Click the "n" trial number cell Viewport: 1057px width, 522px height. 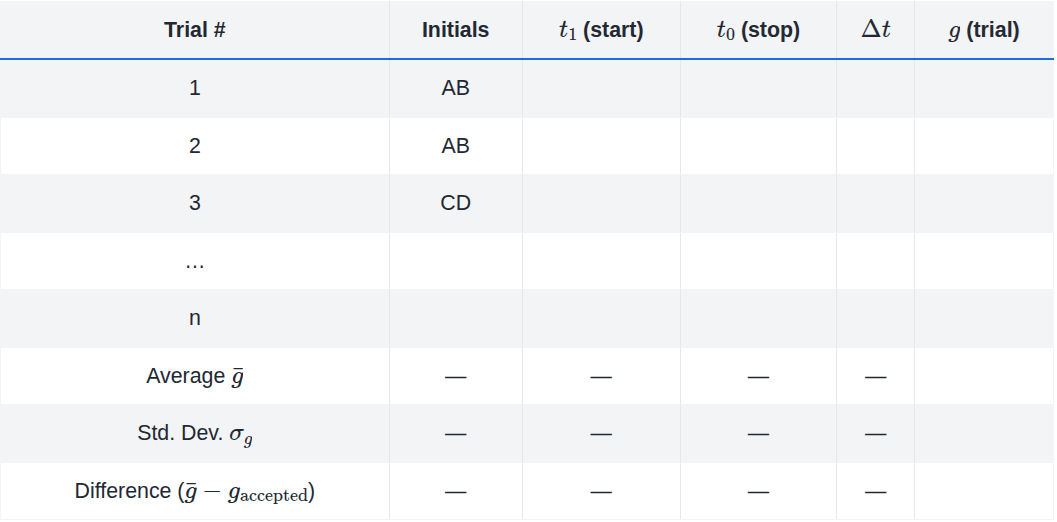[x=195, y=318]
